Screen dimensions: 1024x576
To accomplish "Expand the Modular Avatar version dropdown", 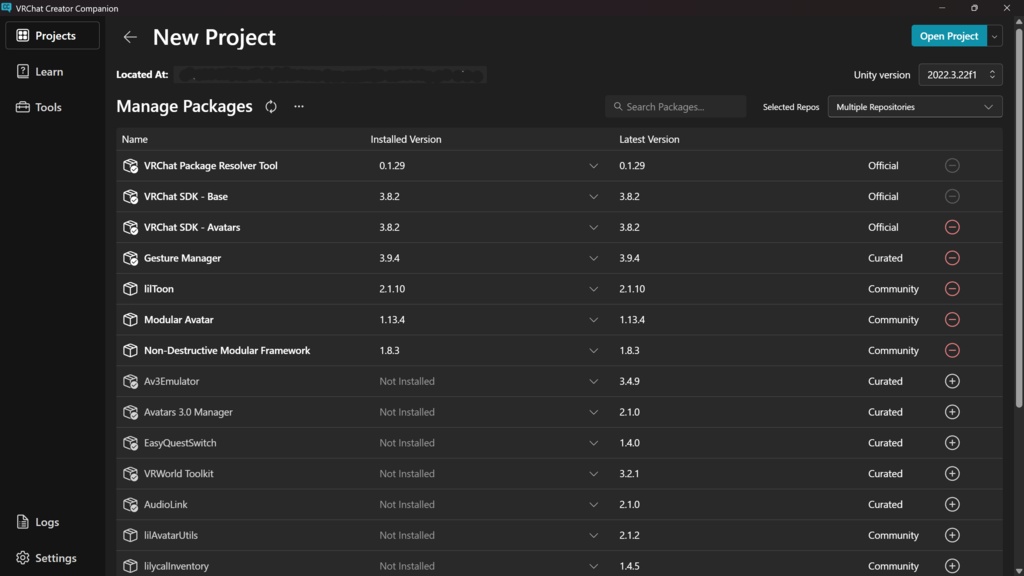I will tap(593, 320).
